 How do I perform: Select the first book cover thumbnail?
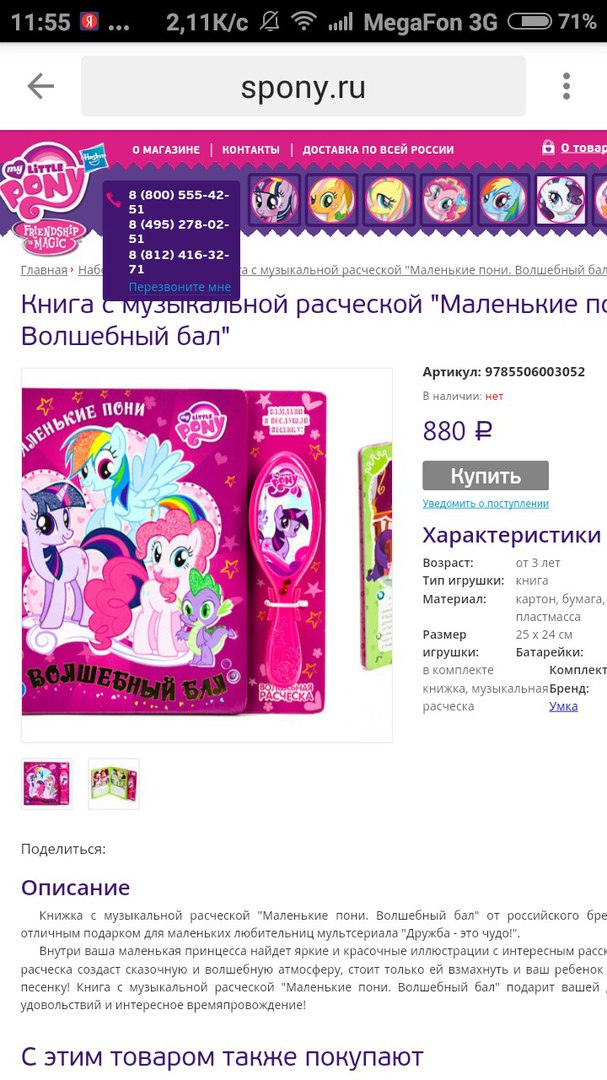47,784
